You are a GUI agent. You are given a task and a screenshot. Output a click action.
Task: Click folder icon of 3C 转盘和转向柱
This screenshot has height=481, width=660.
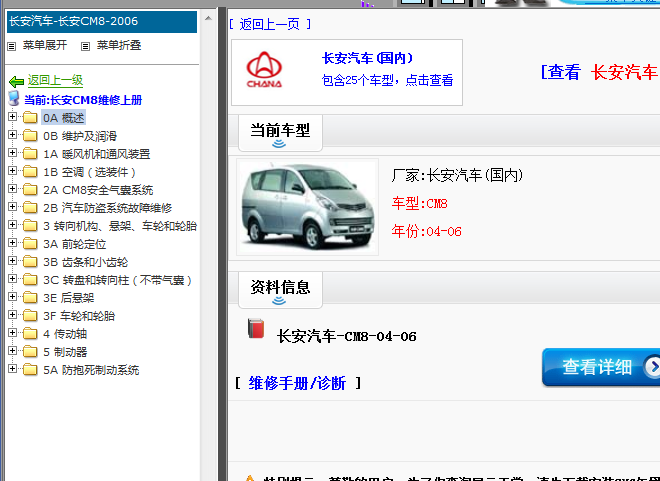pyautogui.click(x=30, y=280)
